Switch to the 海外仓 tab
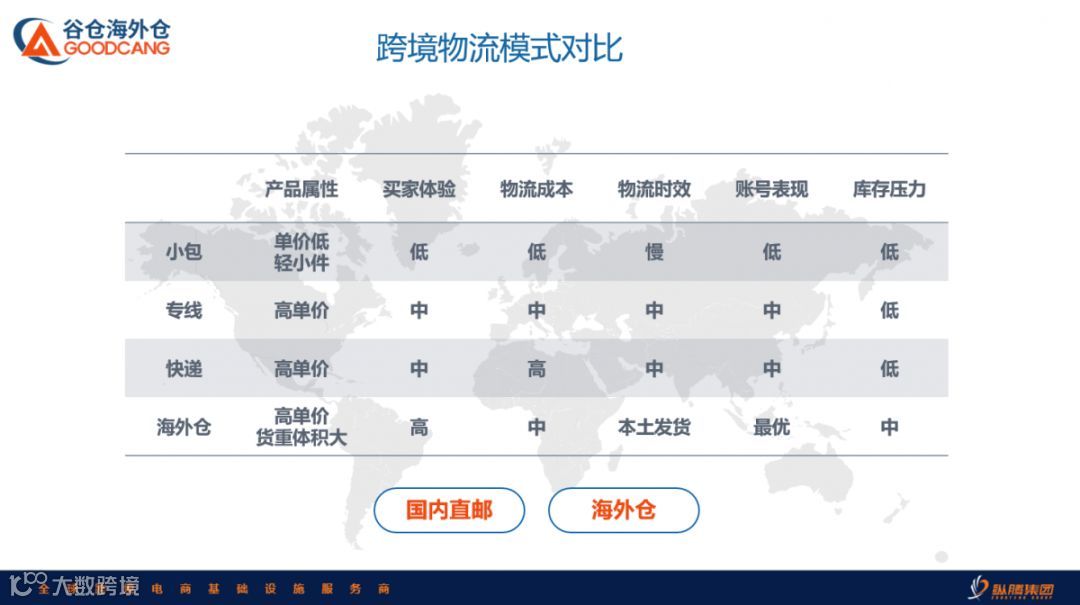1080x605 pixels. (x=623, y=510)
